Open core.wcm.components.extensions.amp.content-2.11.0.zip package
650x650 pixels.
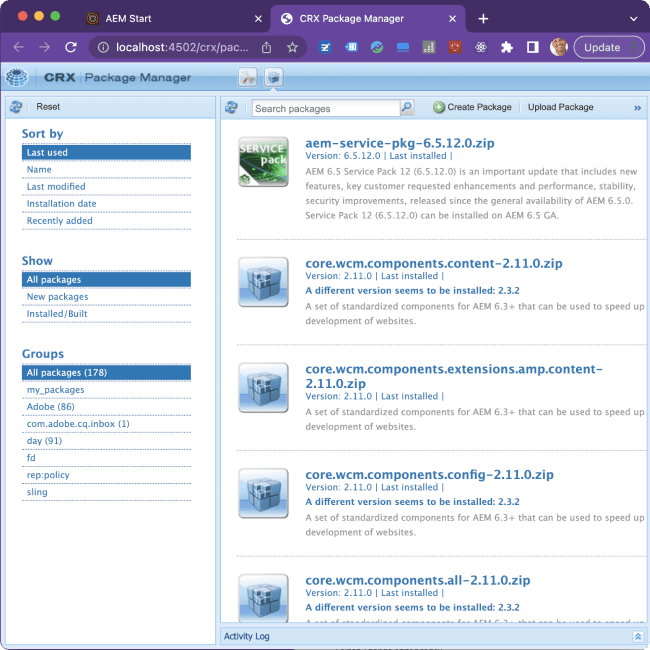pyautogui.click(x=454, y=376)
